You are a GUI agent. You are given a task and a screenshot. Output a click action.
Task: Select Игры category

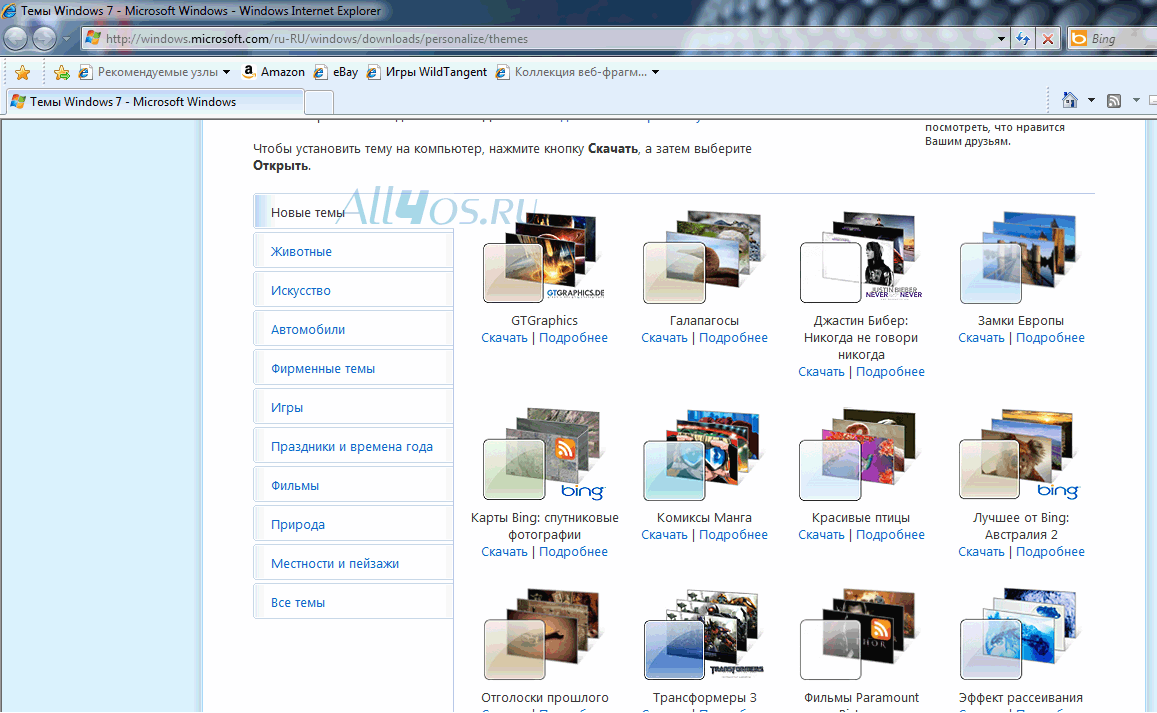coord(354,407)
